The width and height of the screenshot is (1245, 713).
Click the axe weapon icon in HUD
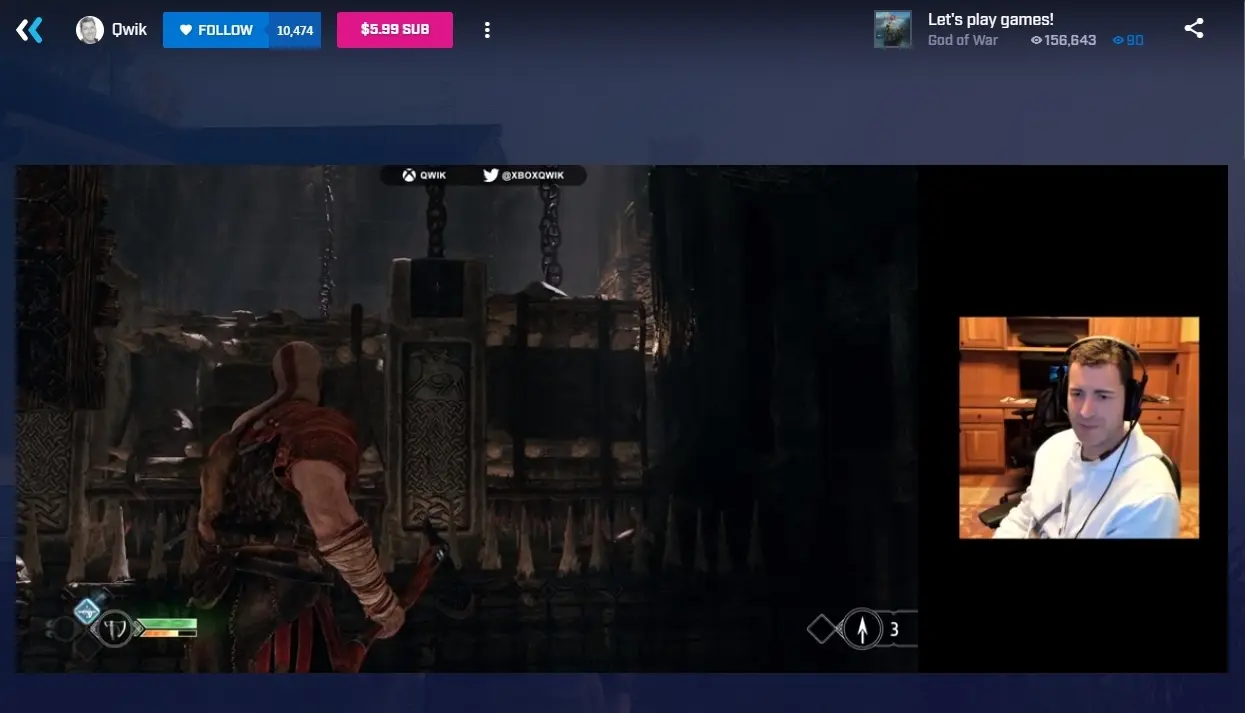[114, 630]
